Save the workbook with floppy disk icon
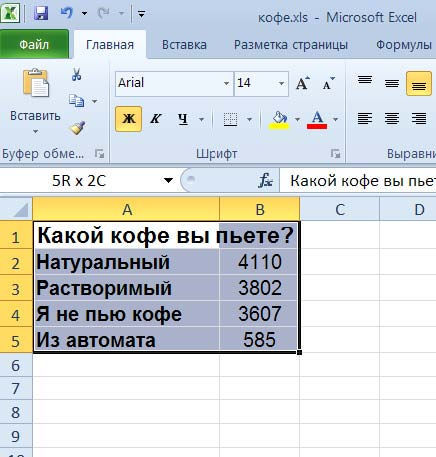436x457 pixels. point(41,13)
